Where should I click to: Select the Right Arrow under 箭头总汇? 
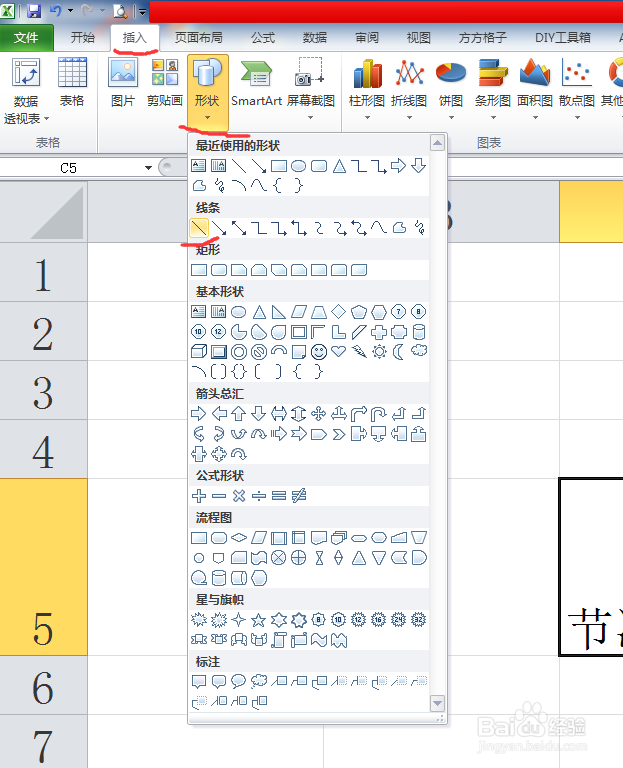pos(199,414)
